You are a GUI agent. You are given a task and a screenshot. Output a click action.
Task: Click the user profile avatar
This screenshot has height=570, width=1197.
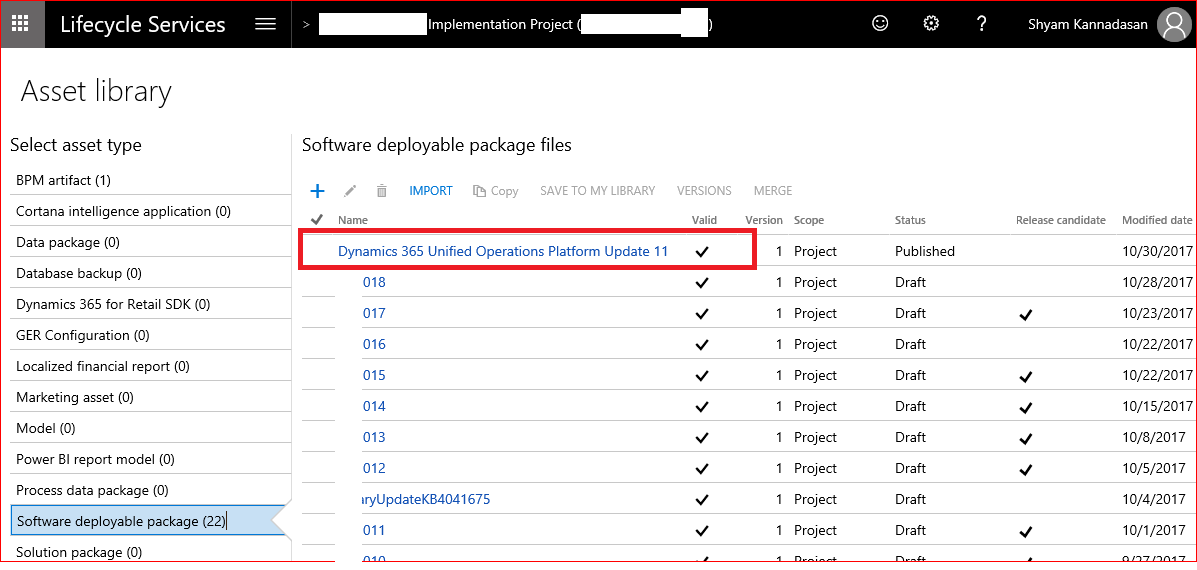pos(1174,24)
